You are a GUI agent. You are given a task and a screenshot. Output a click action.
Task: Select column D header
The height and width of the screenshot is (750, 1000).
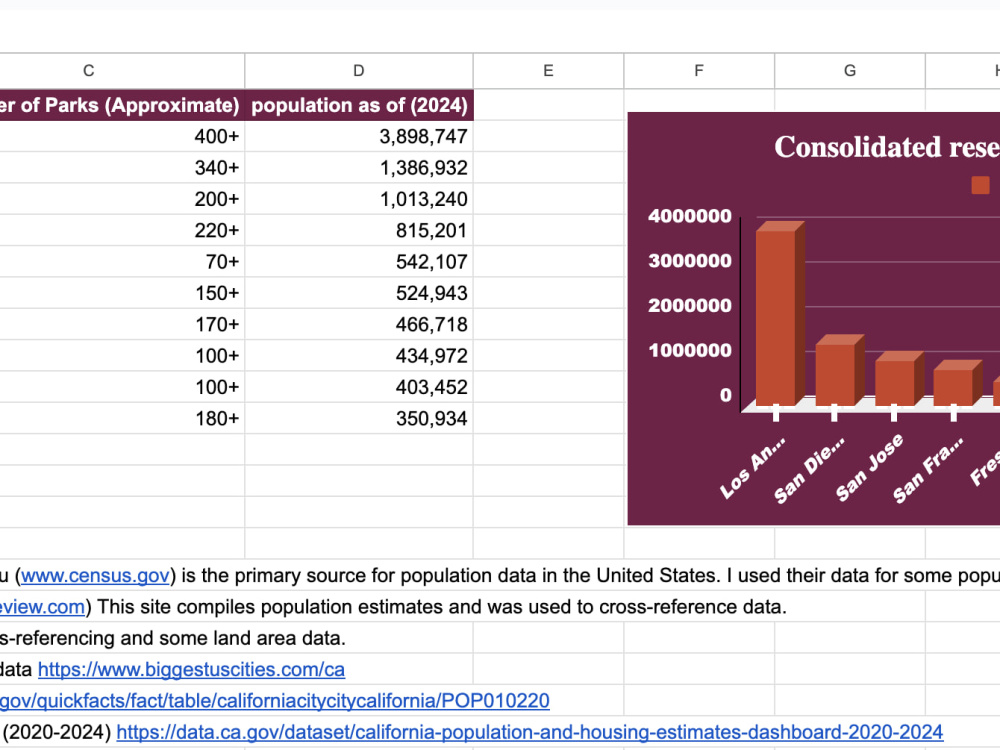tap(359, 71)
